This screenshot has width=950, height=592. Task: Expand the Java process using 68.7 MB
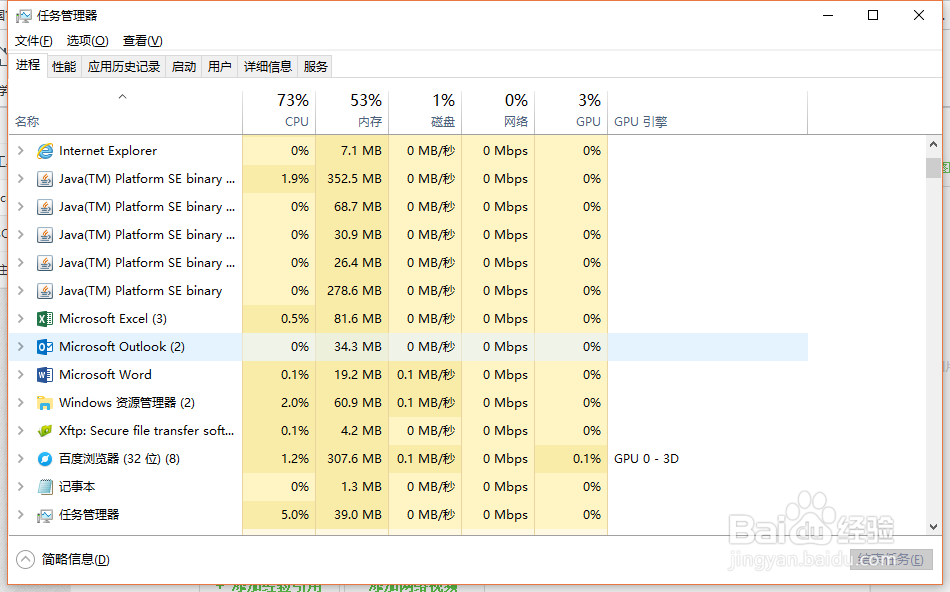[21, 207]
